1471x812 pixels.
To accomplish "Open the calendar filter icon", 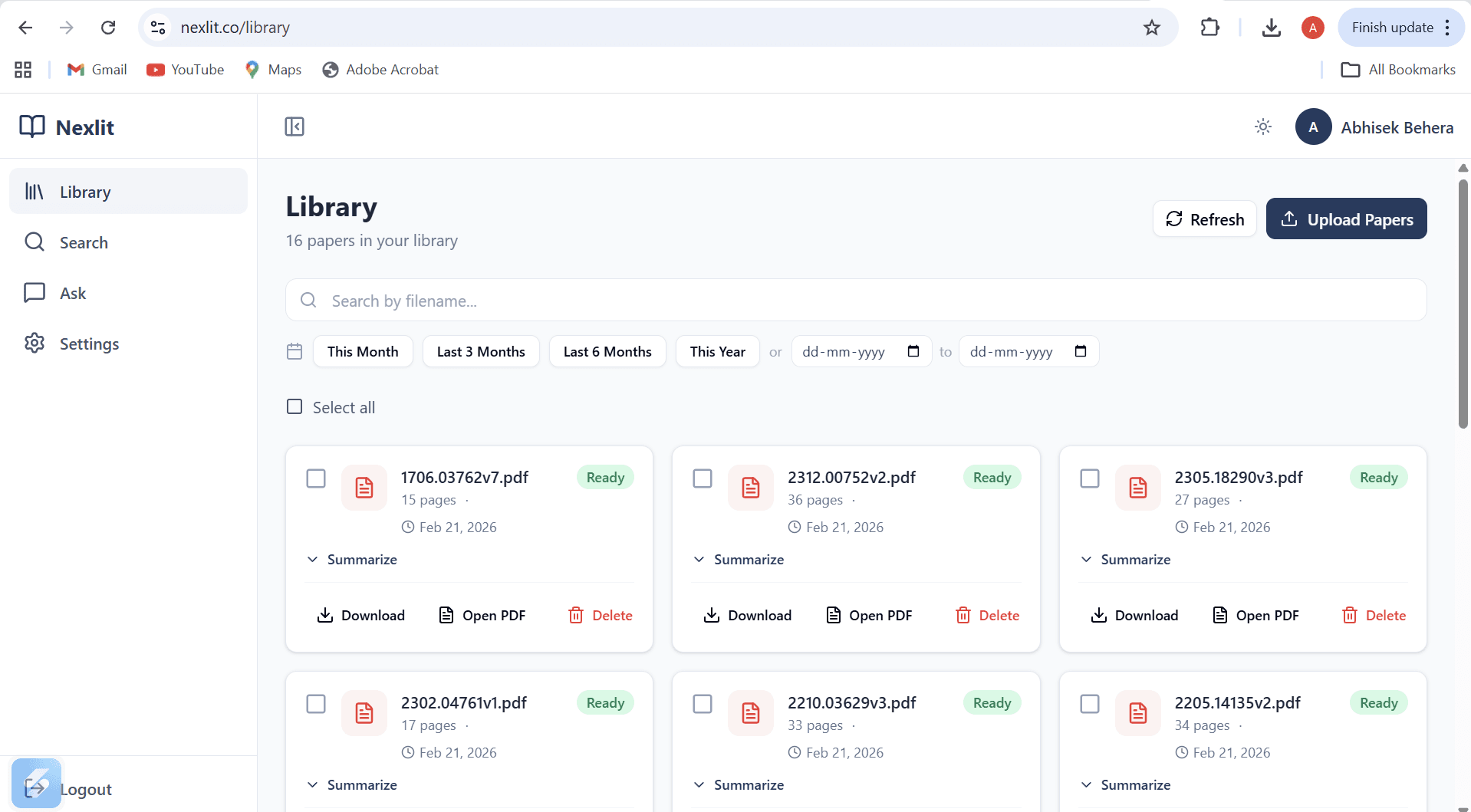I will tap(294, 351).
